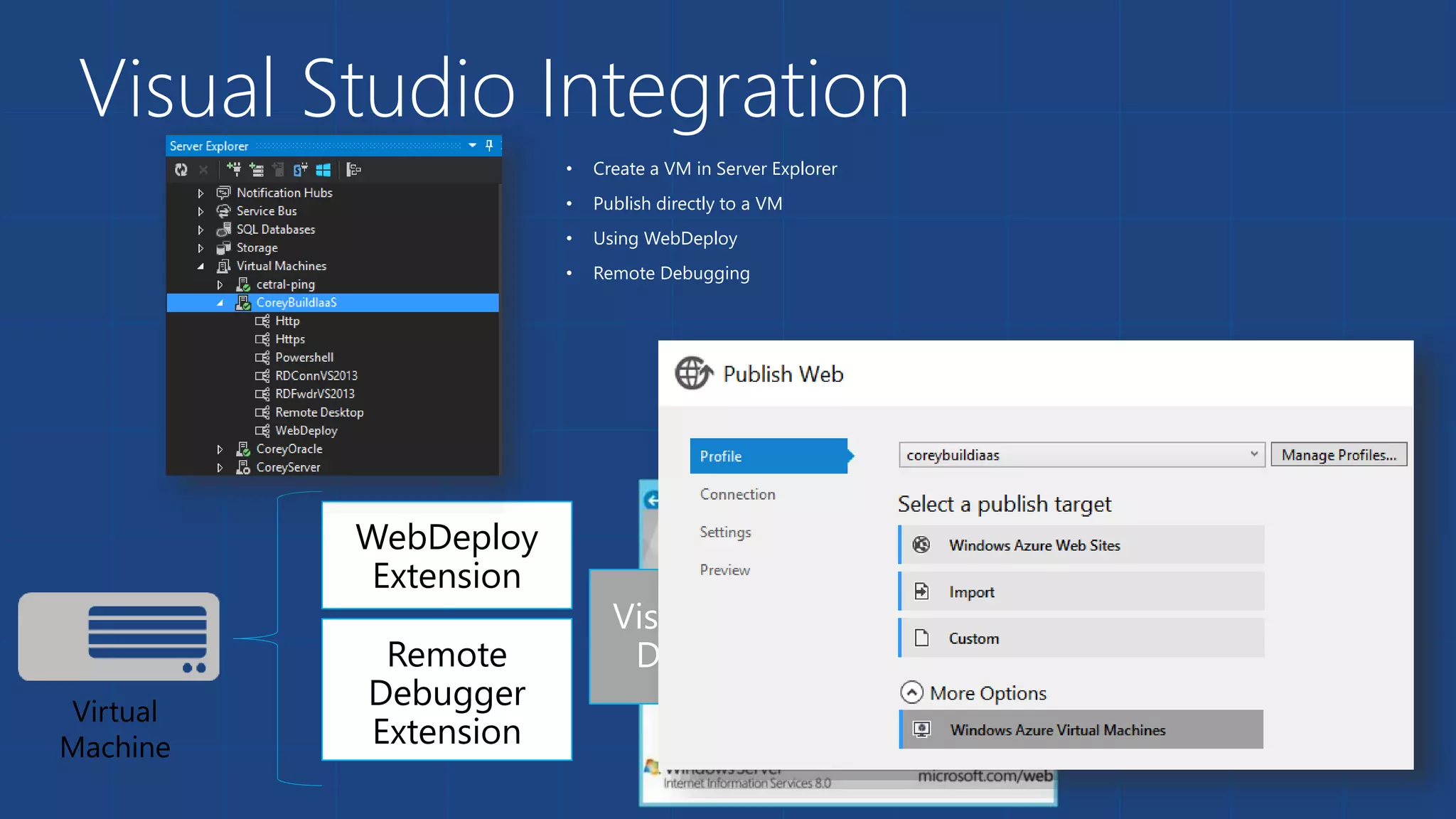Click the Service Bus cloud icon
Viewport: 1456px width, 819px height.
click(223, 211)
